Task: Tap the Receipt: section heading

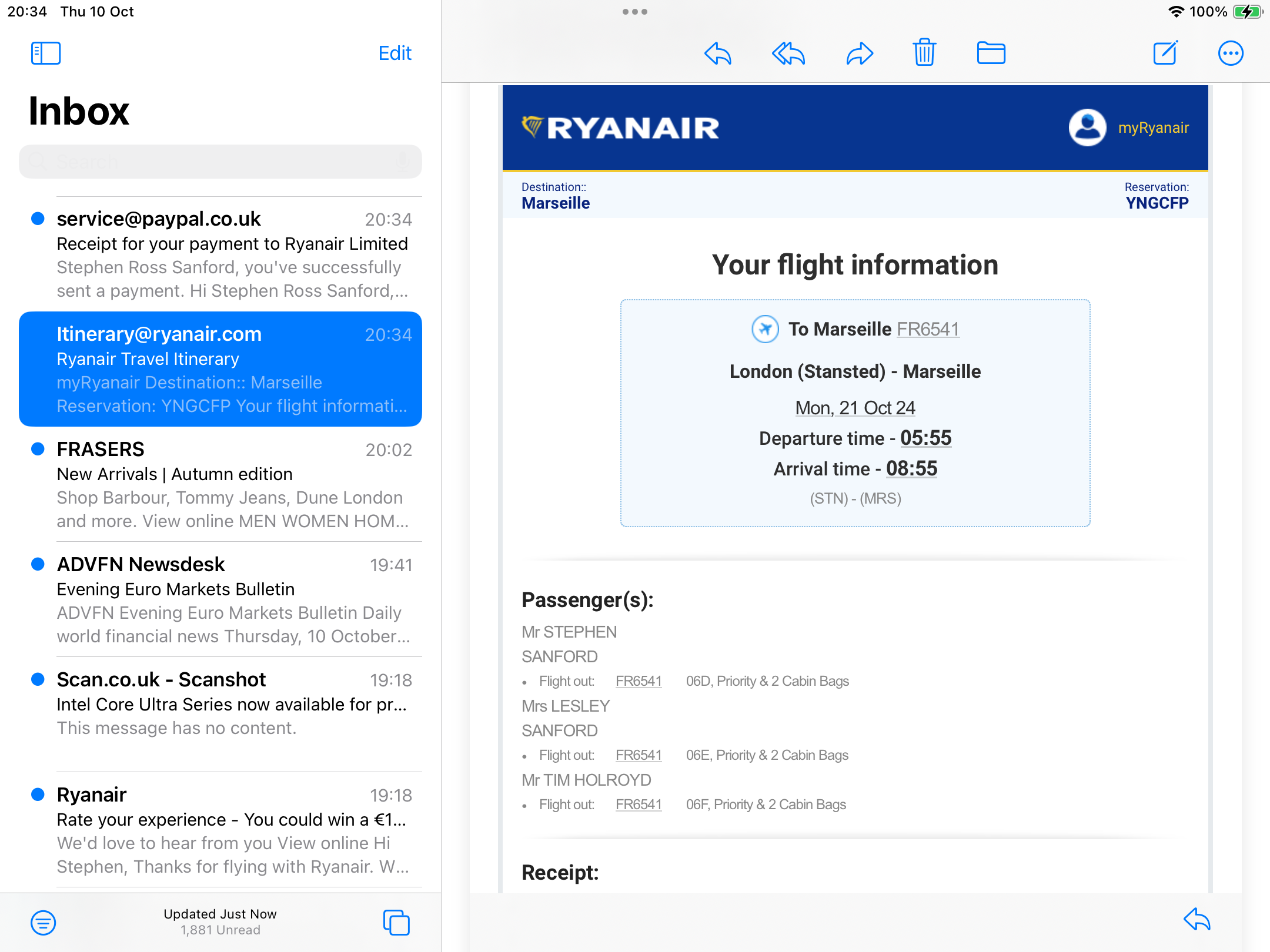Action: tap(560, 873)
